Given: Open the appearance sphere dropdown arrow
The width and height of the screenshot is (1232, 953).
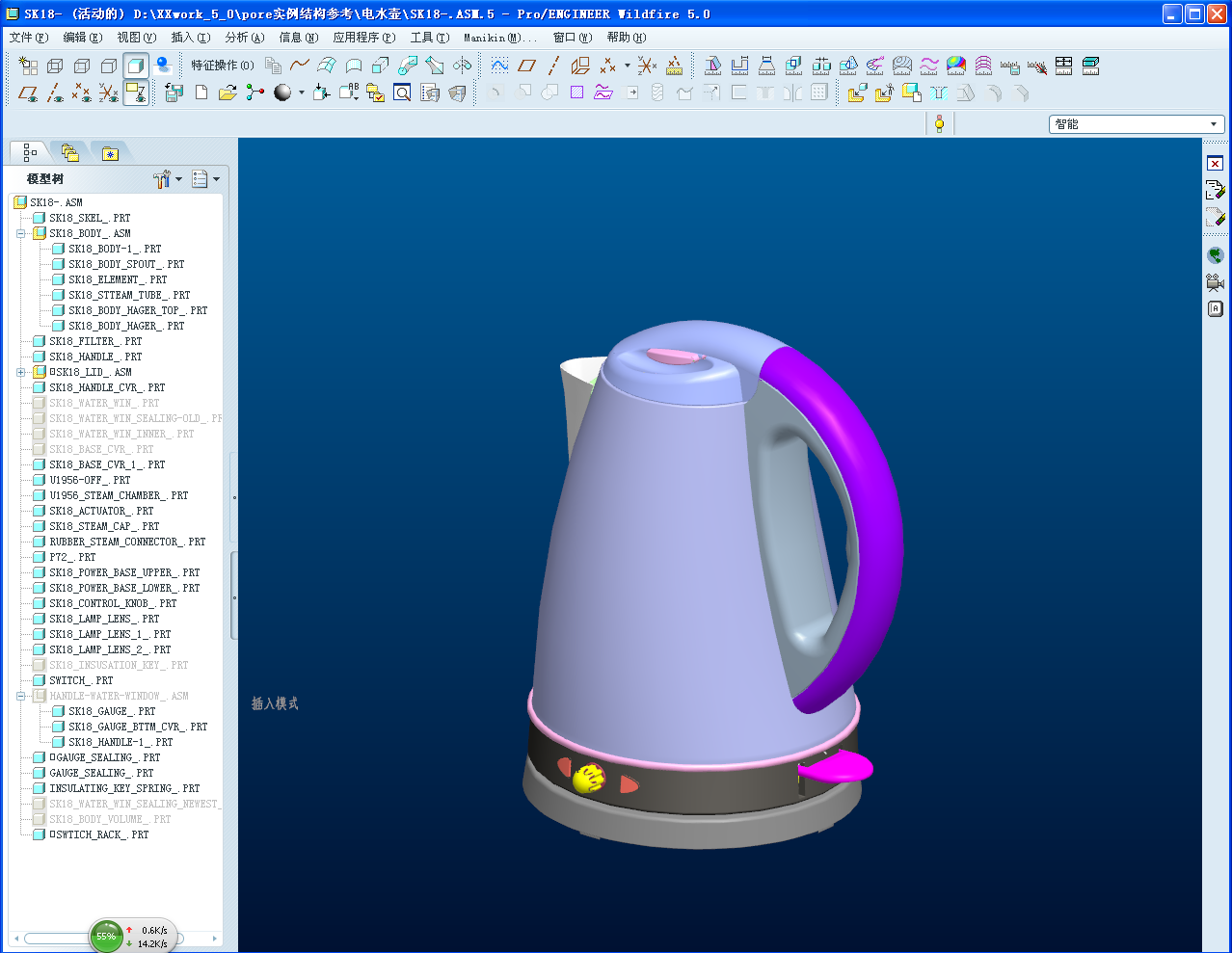Looking at the screenshot, I should (x=301, y=93).
